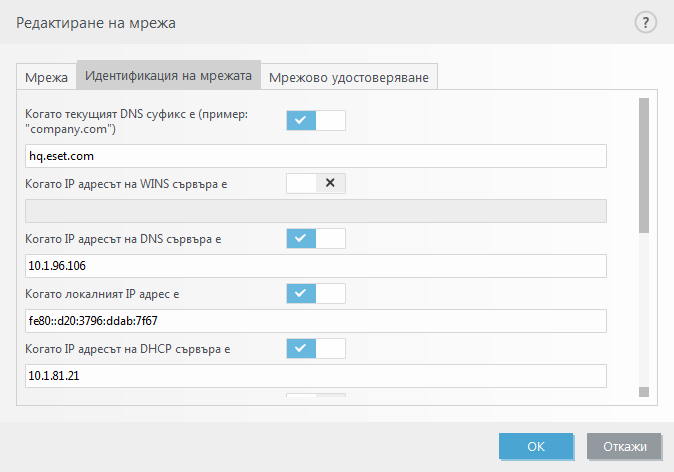The image size is (674, 472).
Task: Select the Идентификация на мрежата tab
Action: click(x=168, y=75)
